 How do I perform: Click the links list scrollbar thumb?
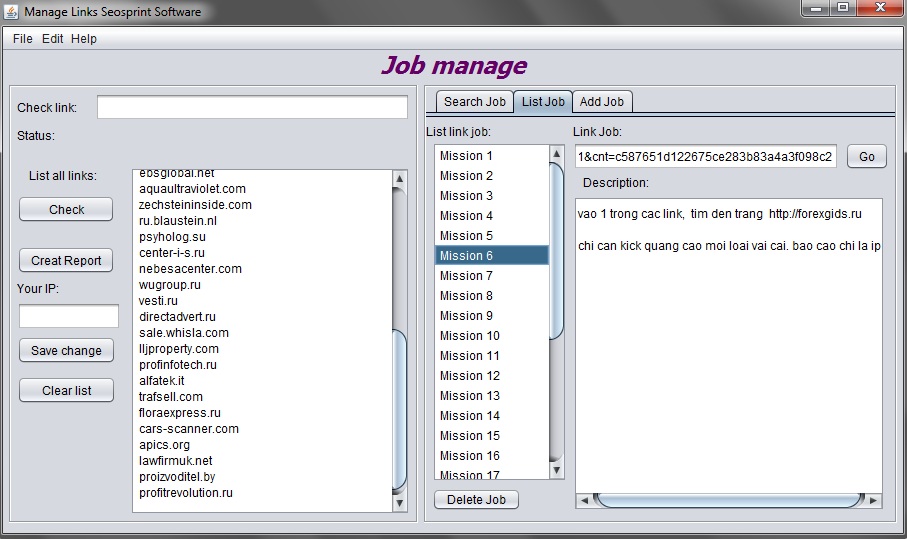click(x=399, y=409)
